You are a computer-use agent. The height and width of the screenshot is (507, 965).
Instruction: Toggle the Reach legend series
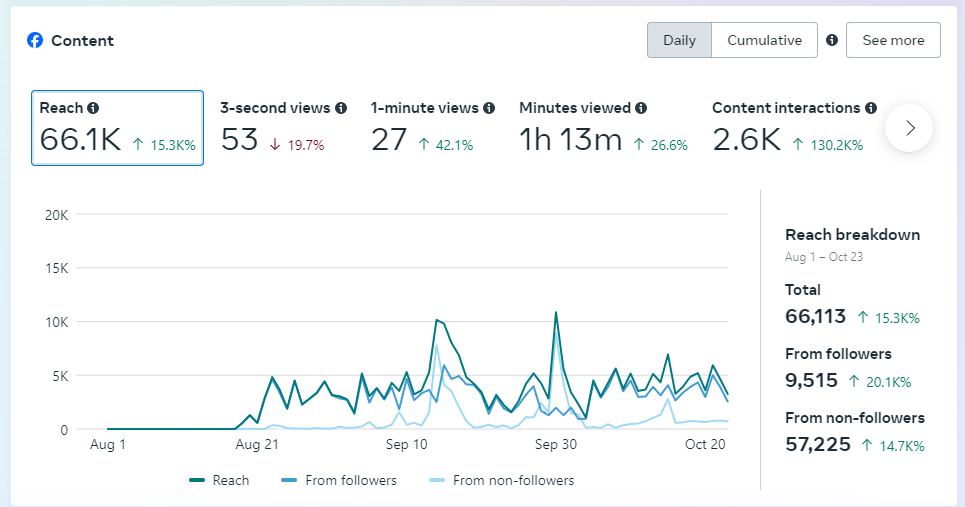tap(220, 481)
